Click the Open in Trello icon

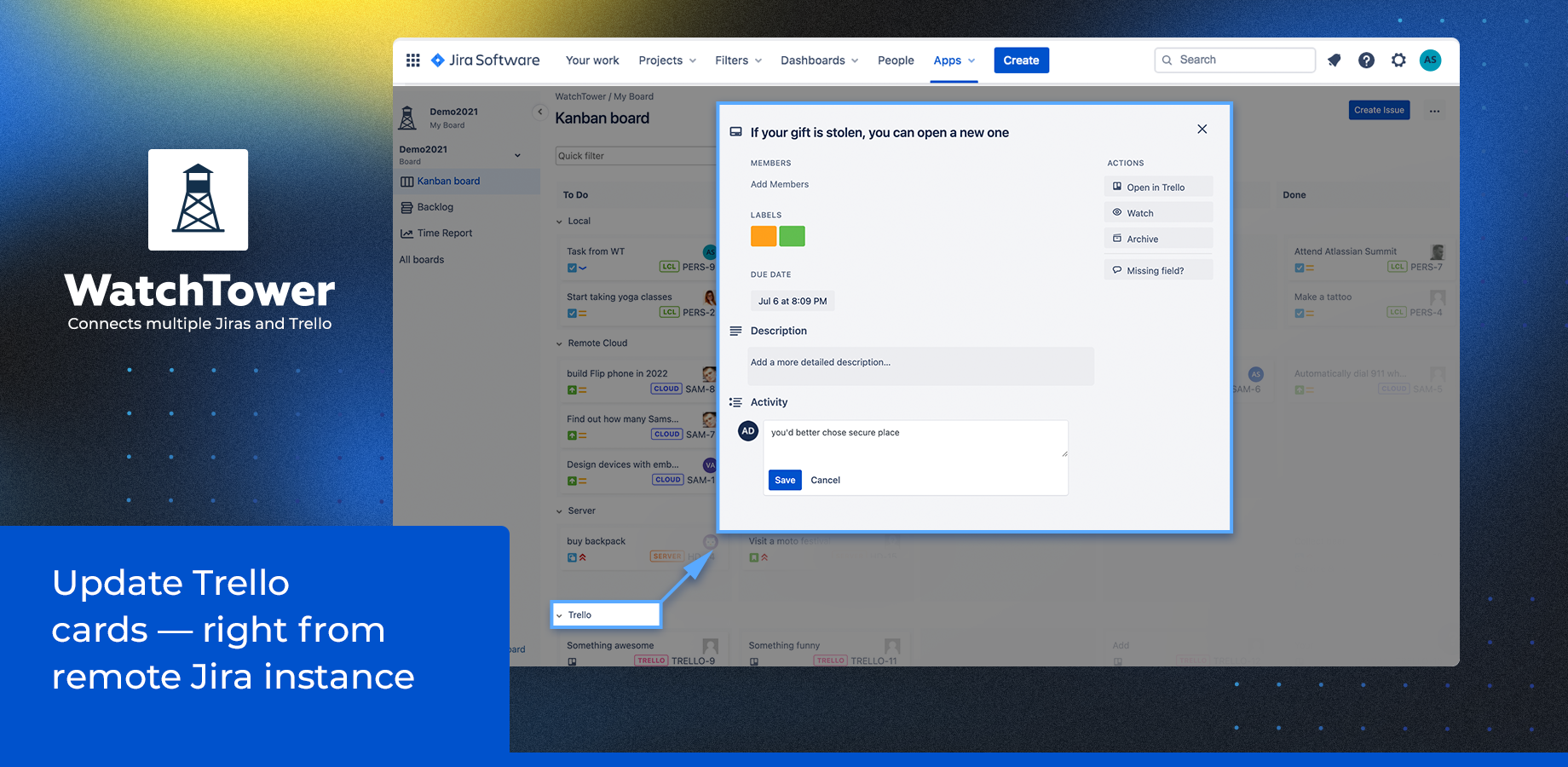(1117, 187)
